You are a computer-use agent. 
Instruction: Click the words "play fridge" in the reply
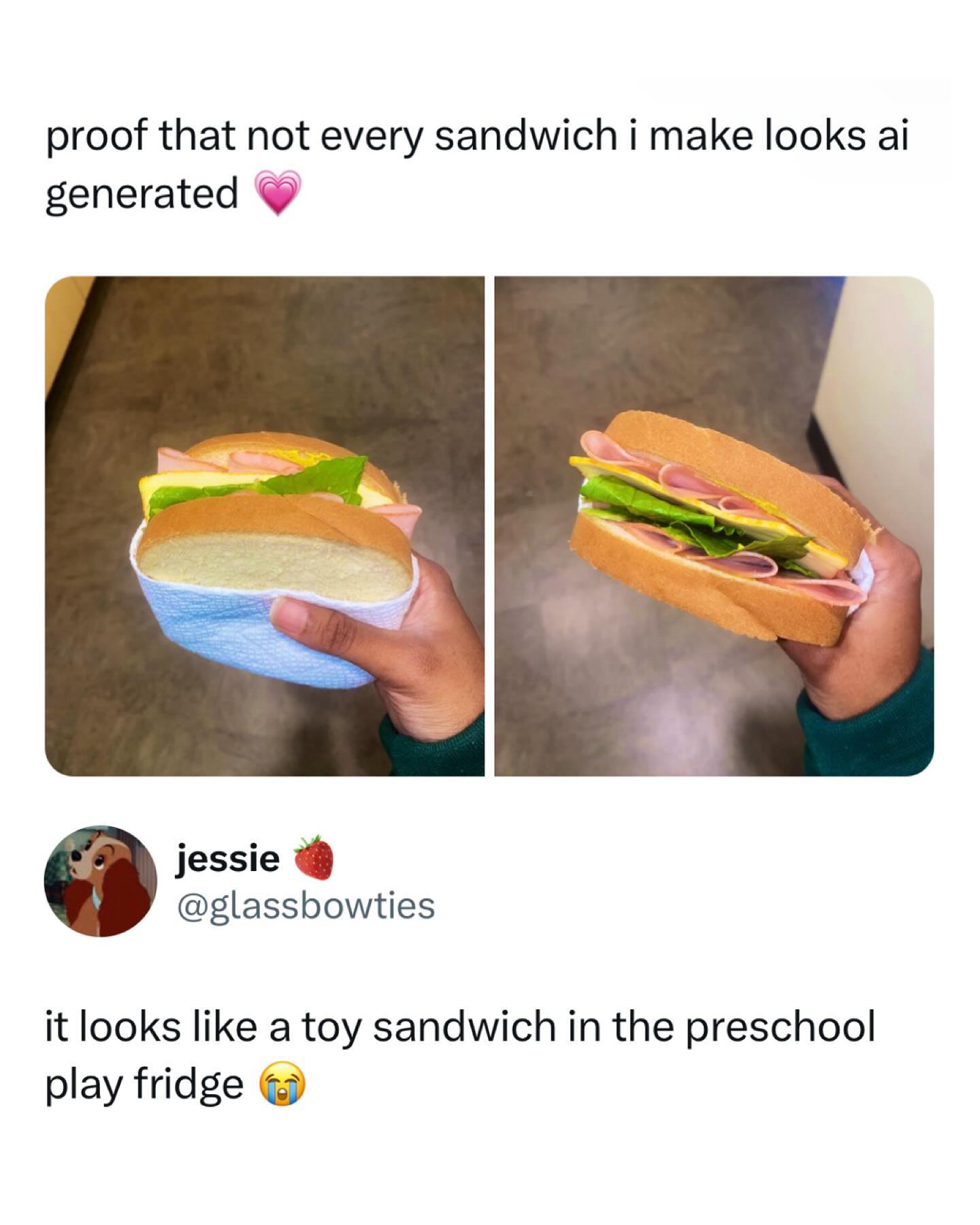[x=144, y=1086]
